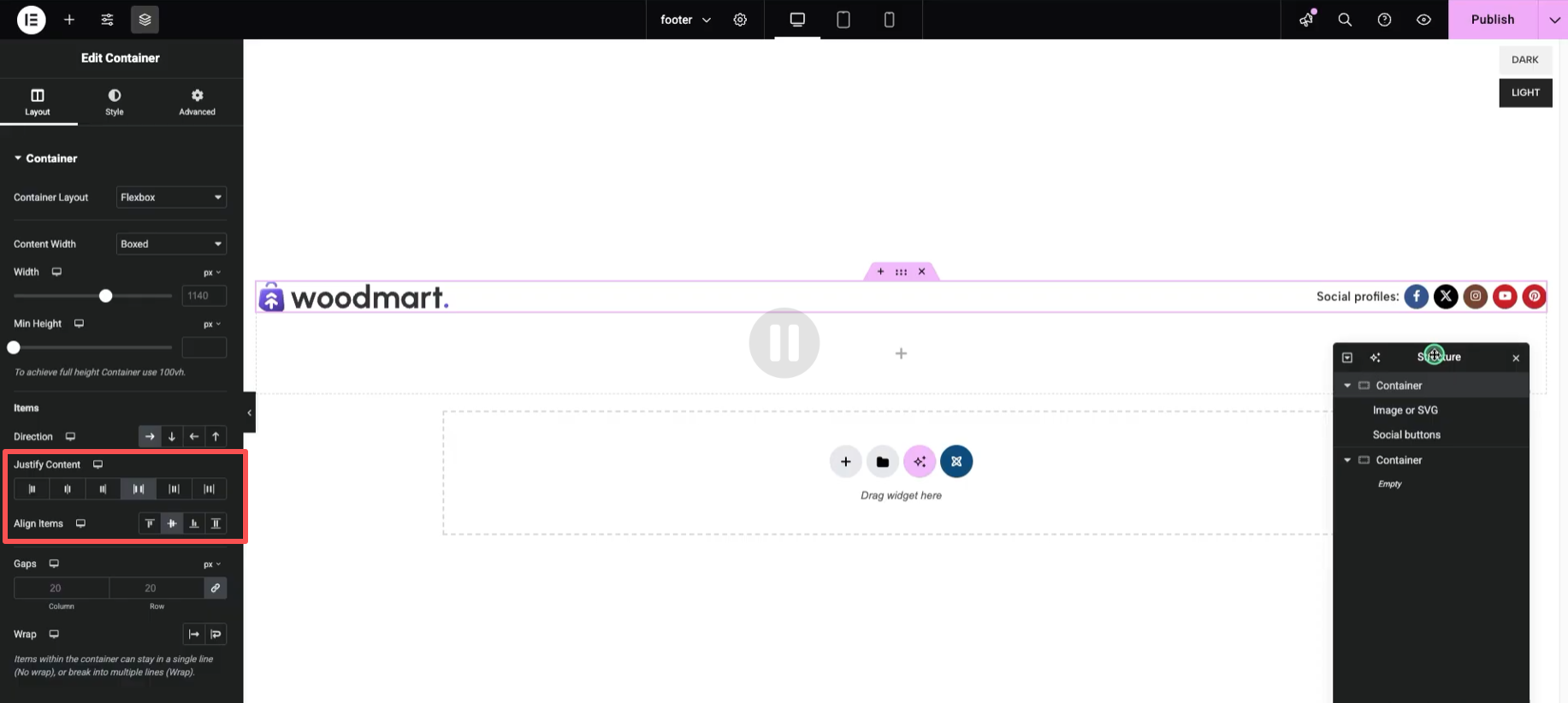Open the Container Layout Flexbox dropdown
Image resolution: width=1568 pixels, height=703 pixels.
(x=171, y=198)
